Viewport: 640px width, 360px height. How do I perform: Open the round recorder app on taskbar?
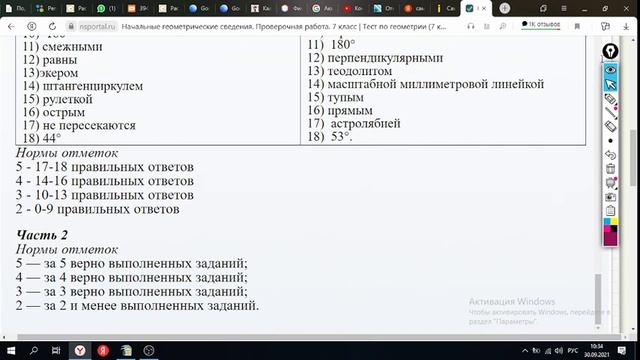pos(149,351)
